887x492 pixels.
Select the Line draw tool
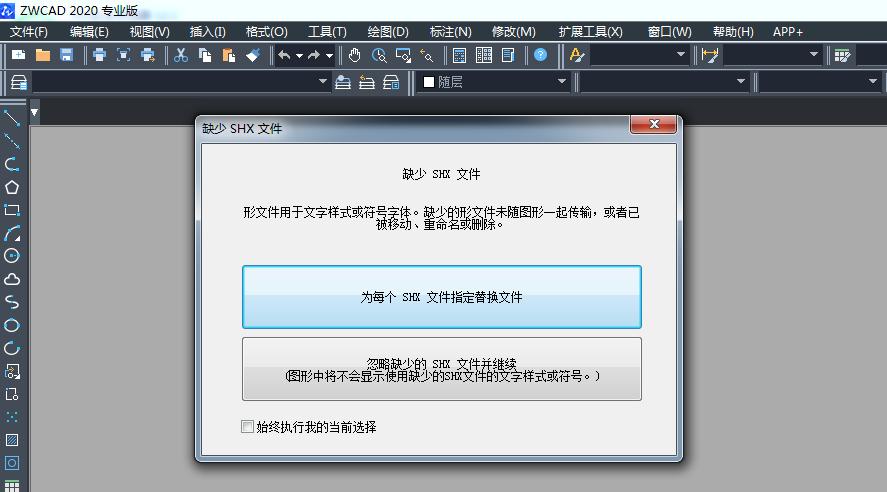pos(12,118)
